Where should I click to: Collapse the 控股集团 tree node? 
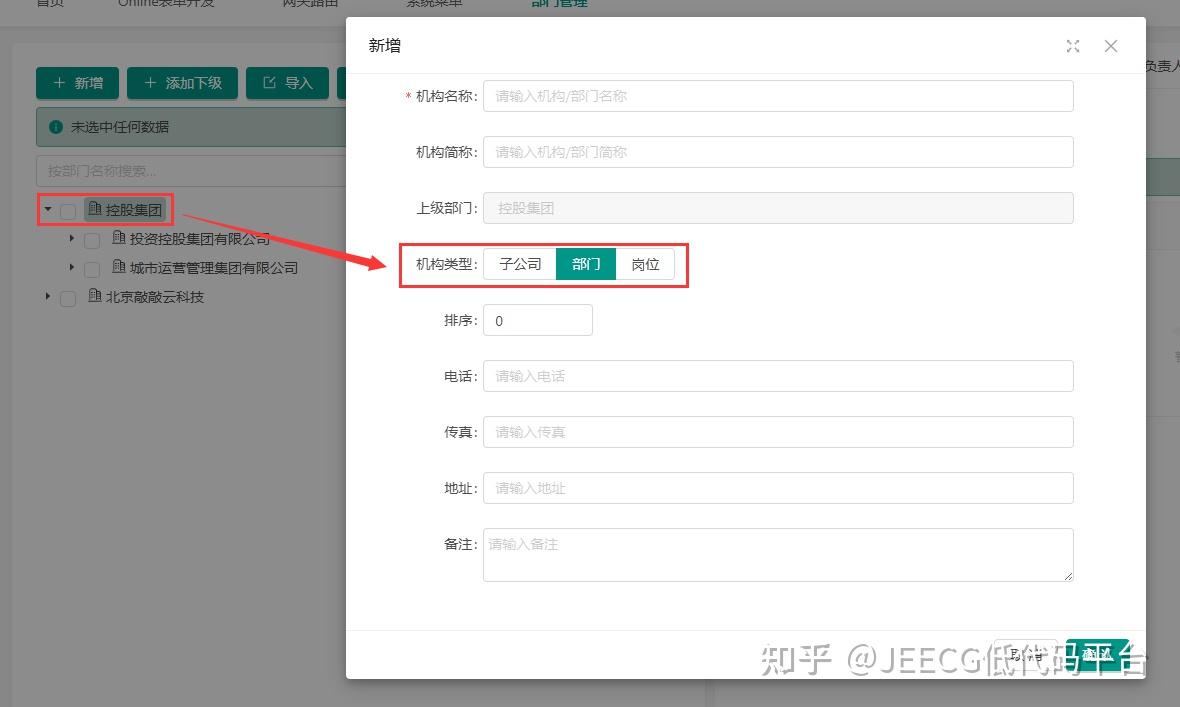point(47,209)
